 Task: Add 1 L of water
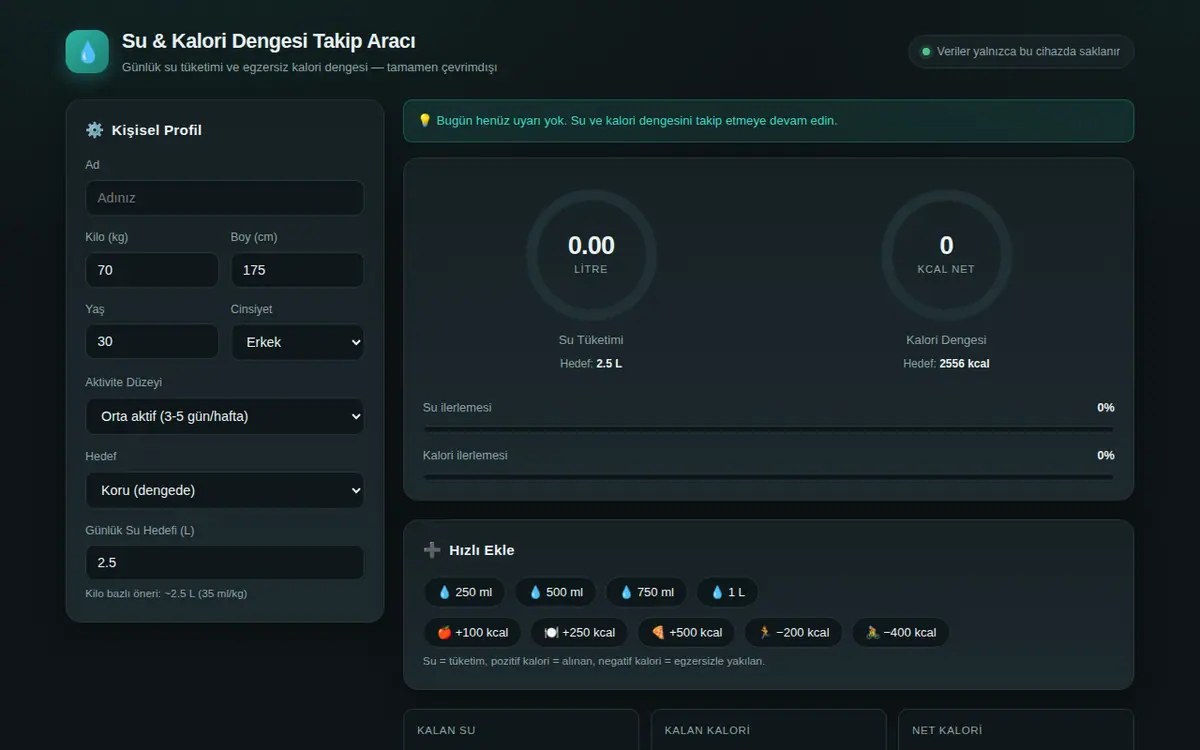pos(727,592)
